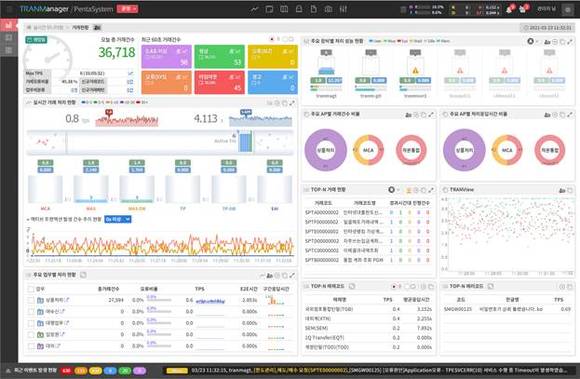The height and width of the screenshot is (379, 580).
Task: Click the camera icon in top toolbar
Action: pos(328,9)
